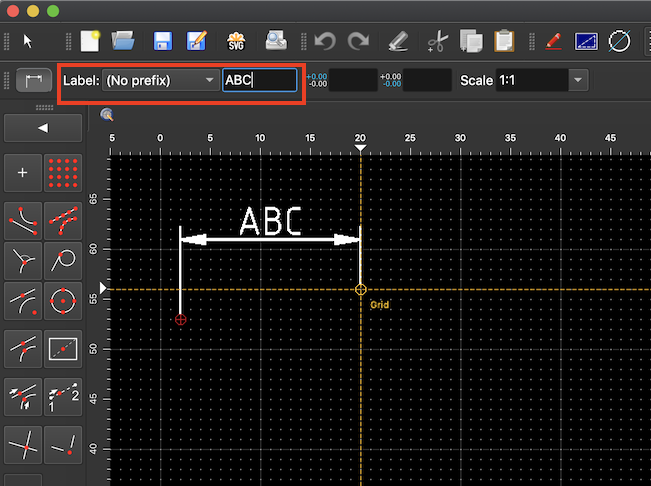Cut selection with the scissors icon
This screenshot has height=486, width=651.
pyautogui.click(x=438, y=41)
